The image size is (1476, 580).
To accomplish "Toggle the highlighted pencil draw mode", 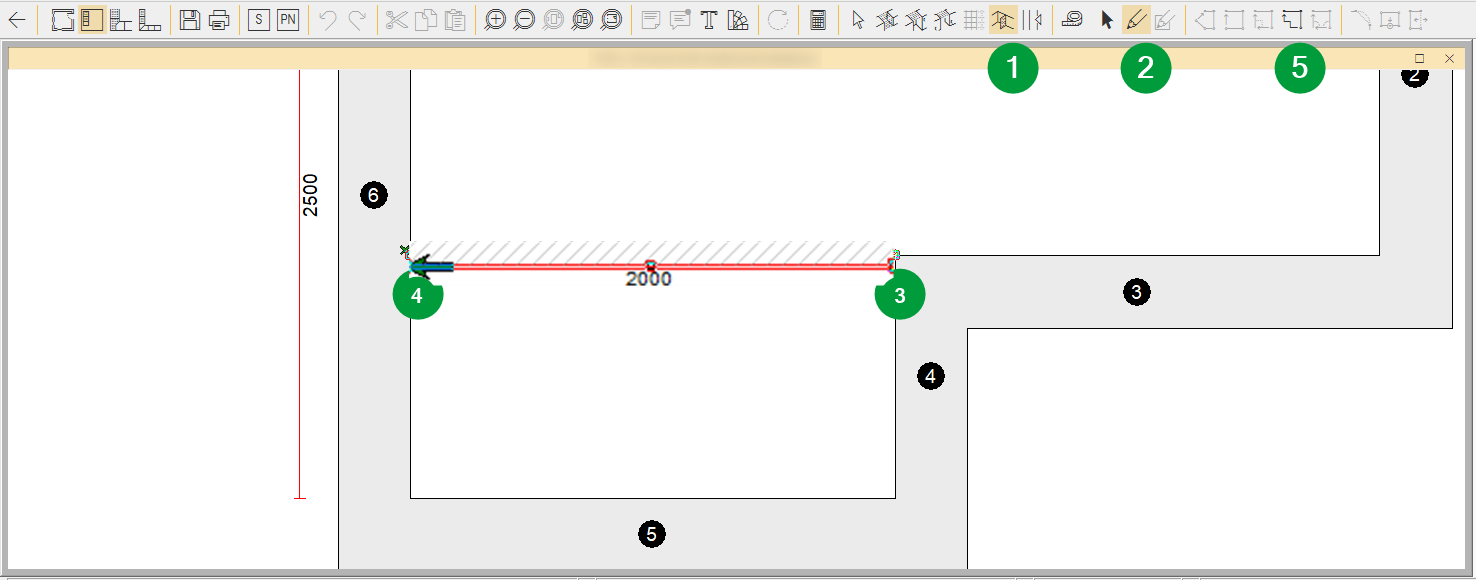I will [1135, 19].
